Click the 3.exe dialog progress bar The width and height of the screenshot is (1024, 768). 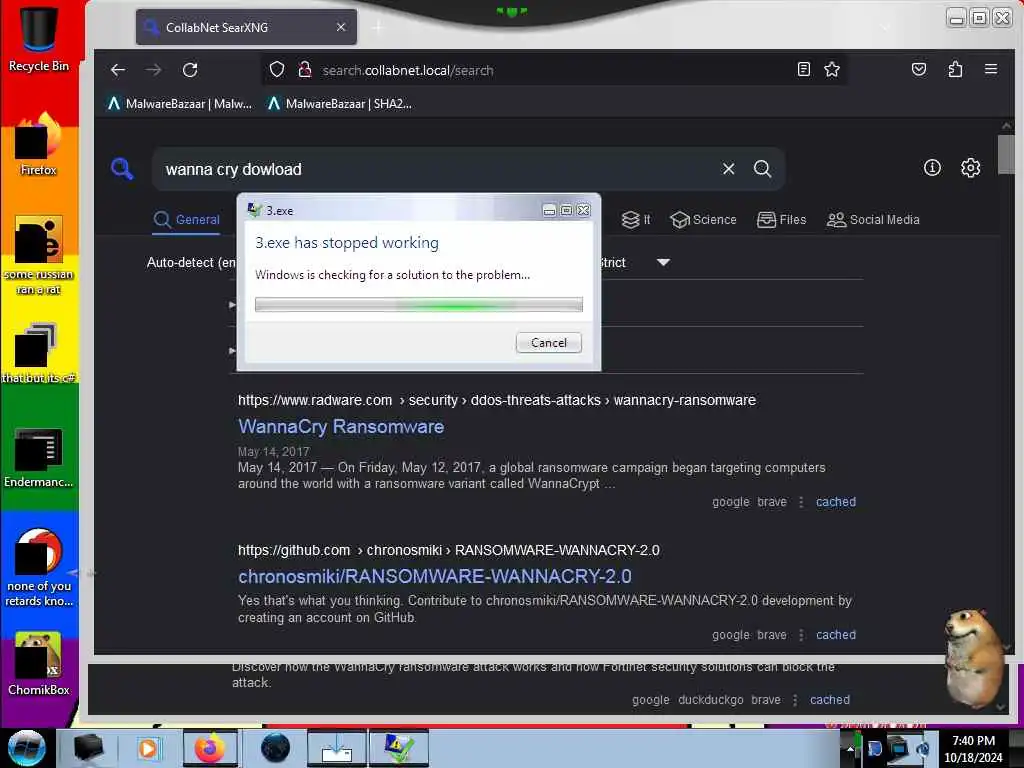419,304
